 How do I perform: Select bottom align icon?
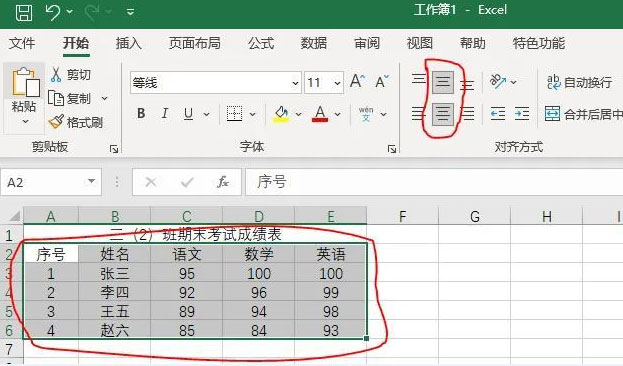(467, 85)
